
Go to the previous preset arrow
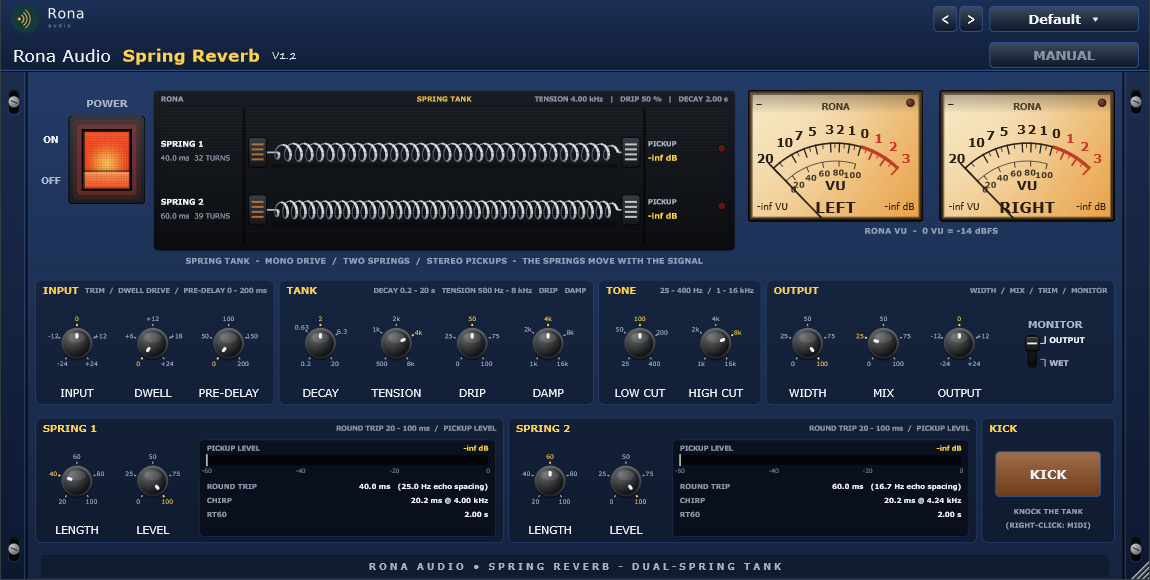point(945,19)
